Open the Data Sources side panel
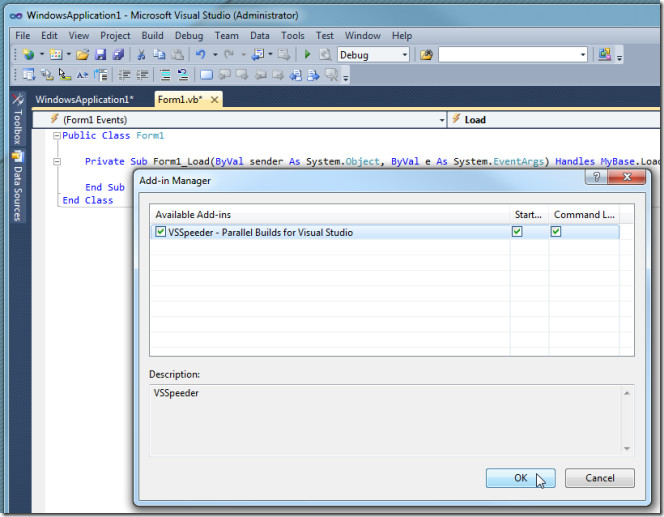The height and width of the screenshot is (517, 664). point(18,186)
